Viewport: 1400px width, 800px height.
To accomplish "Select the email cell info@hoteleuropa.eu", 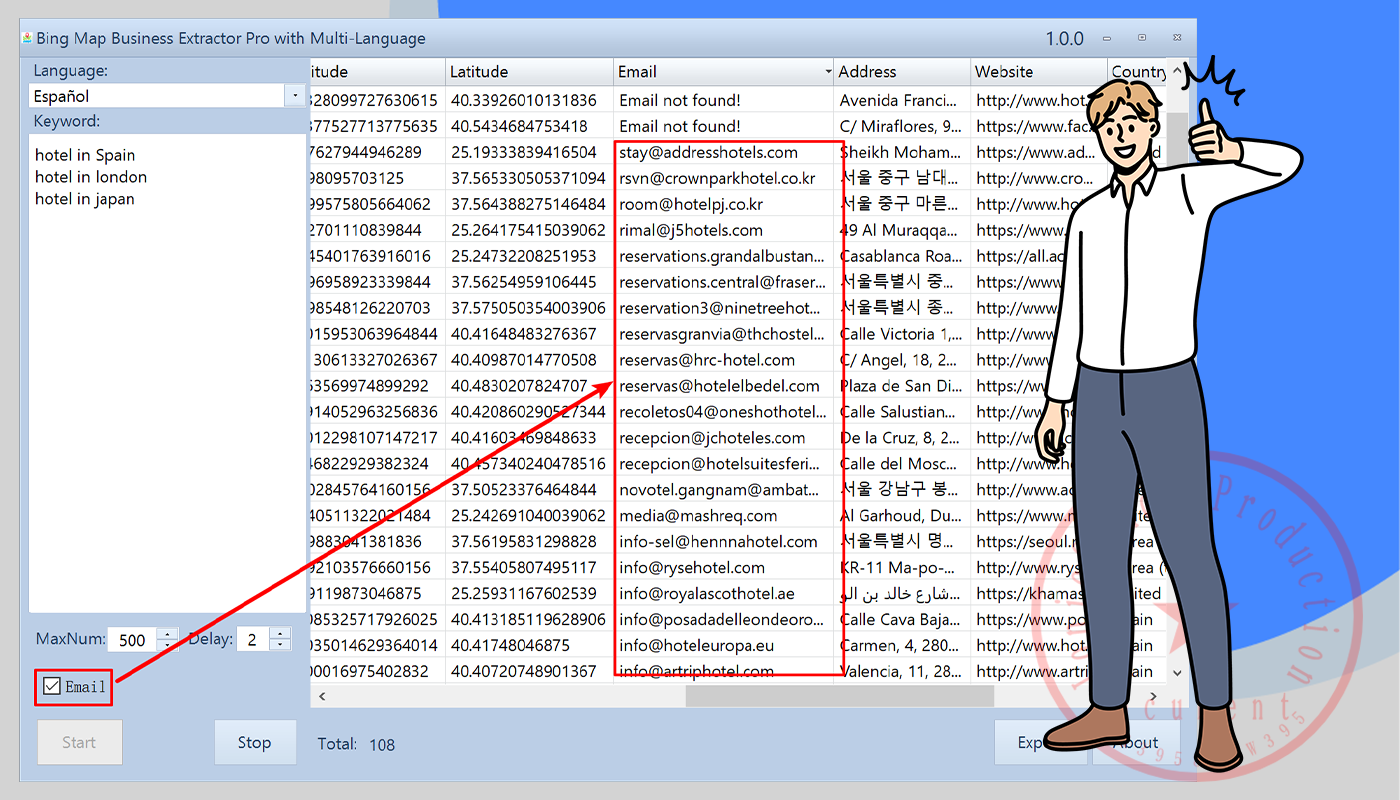I will [x=724, y=646].
